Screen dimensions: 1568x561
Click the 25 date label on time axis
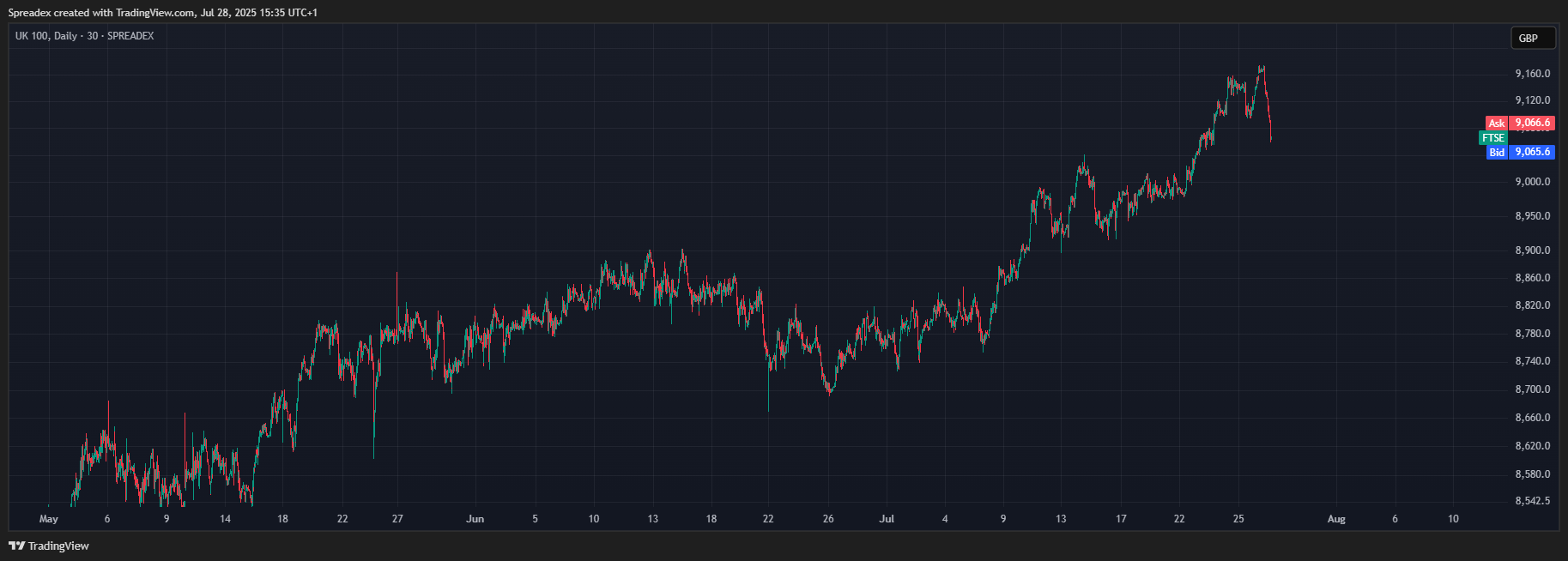tap(1238, 519)
